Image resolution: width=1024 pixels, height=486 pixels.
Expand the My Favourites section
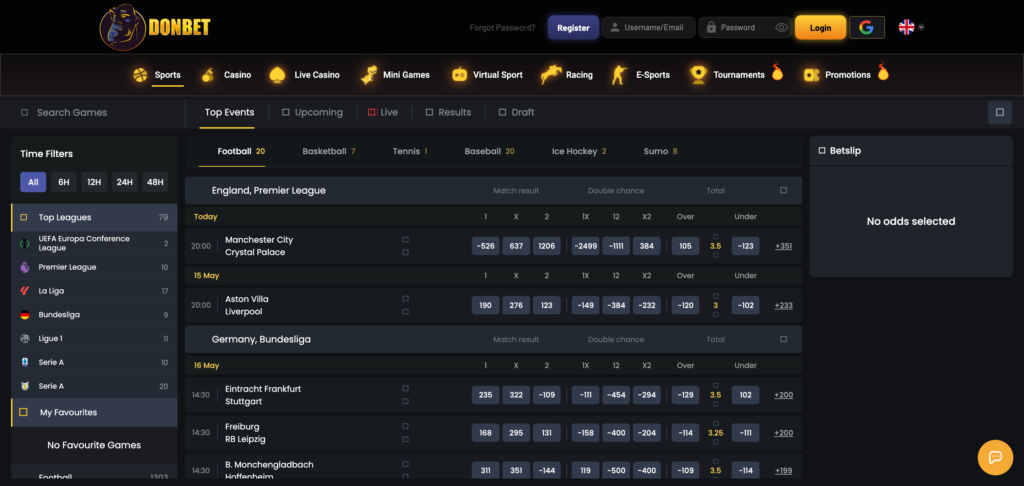coord(94,412)
